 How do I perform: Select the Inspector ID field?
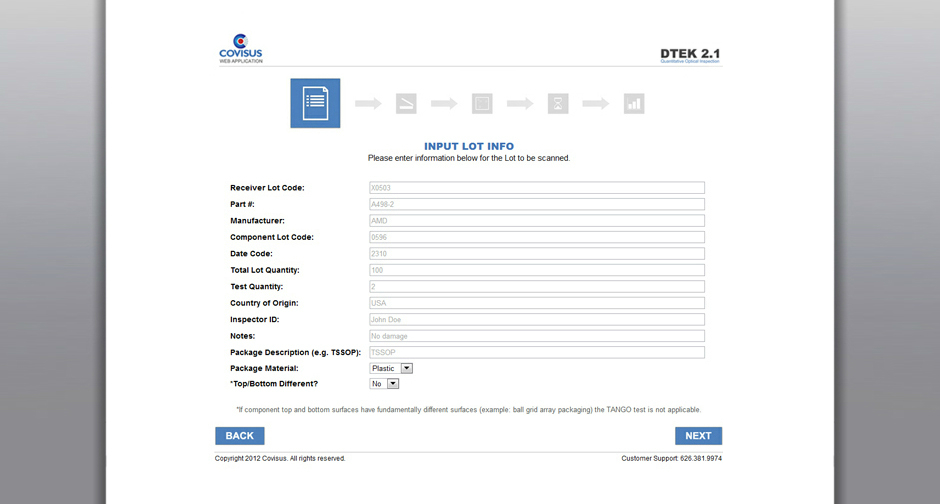(537, 320)
